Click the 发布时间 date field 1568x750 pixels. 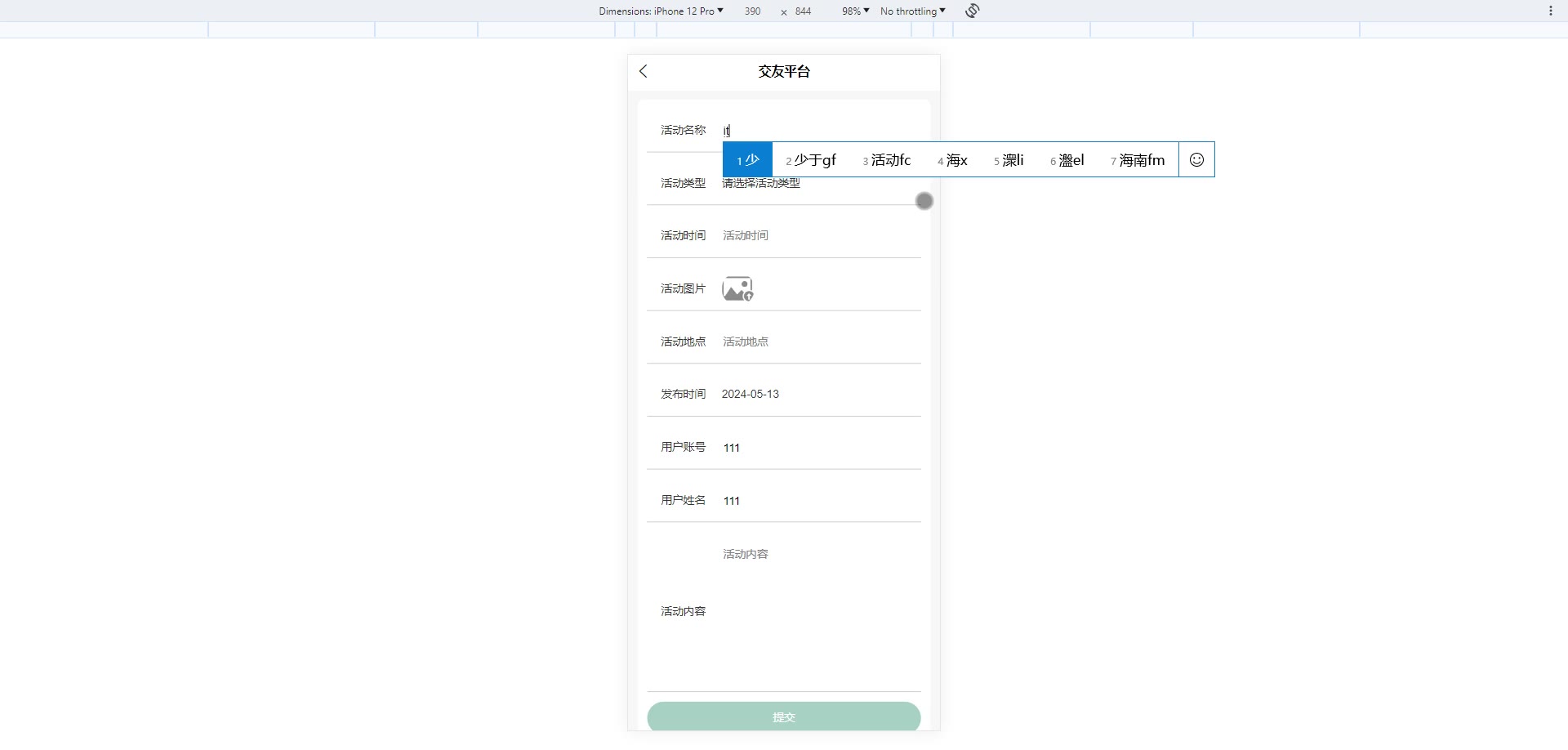pyautogui.click(x=817, y=394)
